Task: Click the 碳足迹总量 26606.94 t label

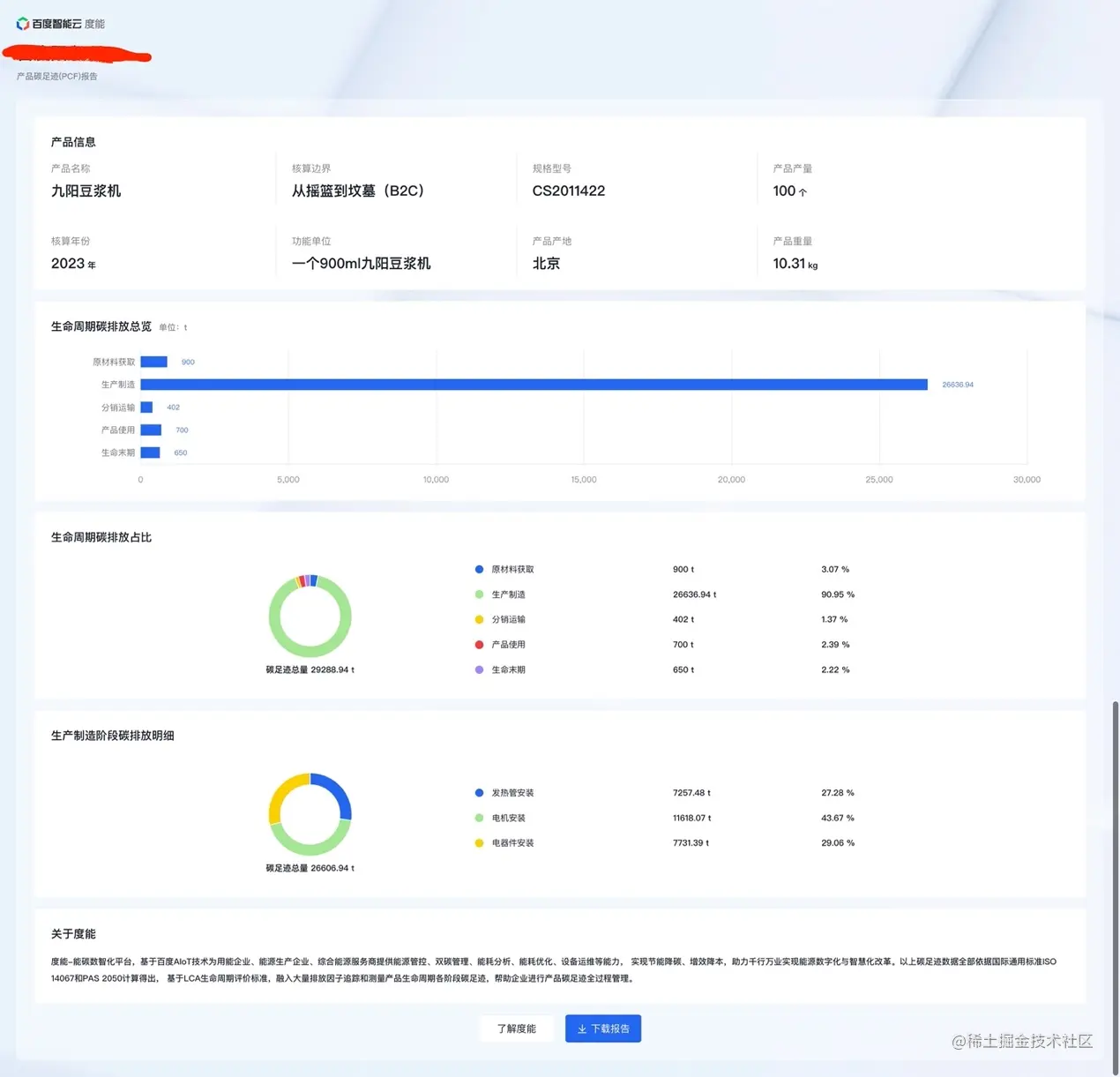Action: tap(310, 868)
